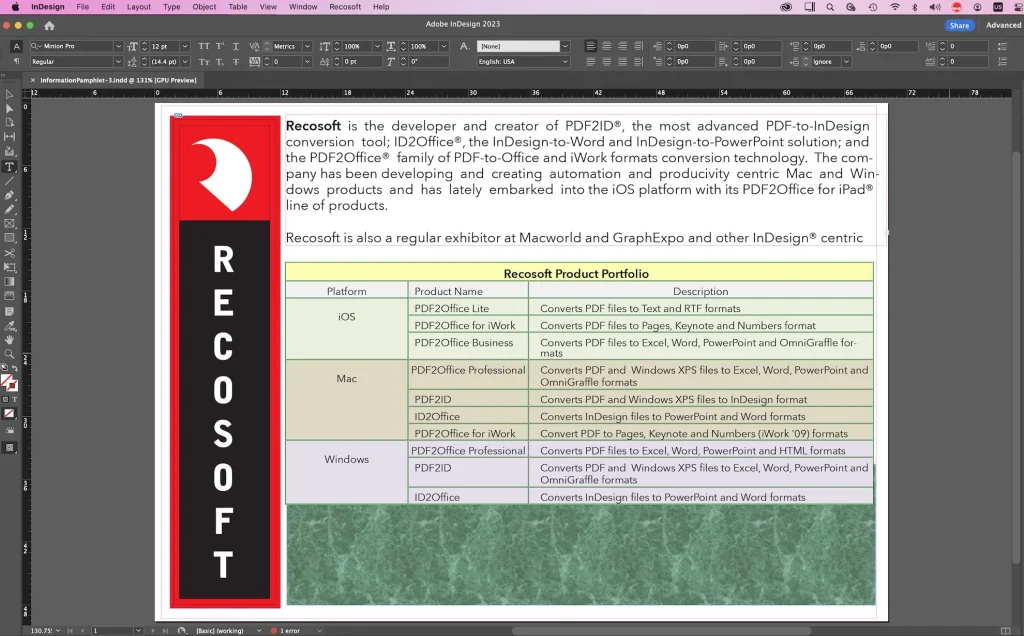
Task: Select the Rectangle Frame tool
Action: coord(9,224)
